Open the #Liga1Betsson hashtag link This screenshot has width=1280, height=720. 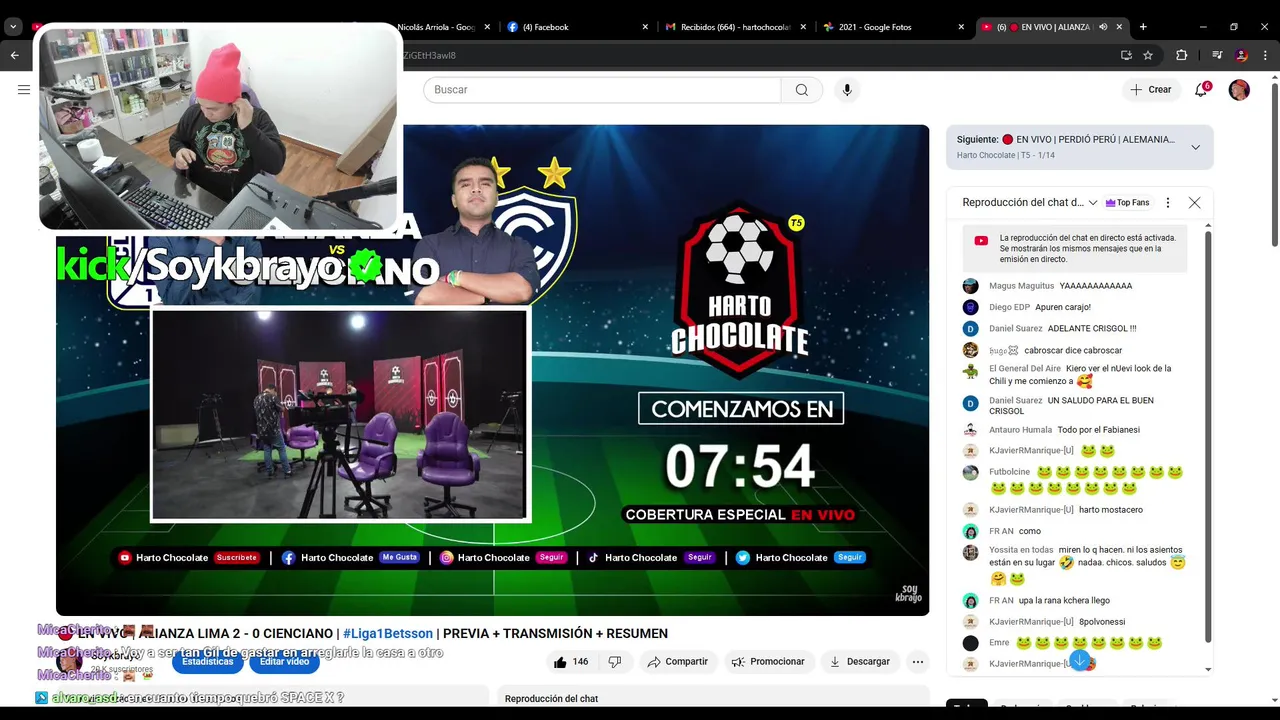[x=388, y=633]
